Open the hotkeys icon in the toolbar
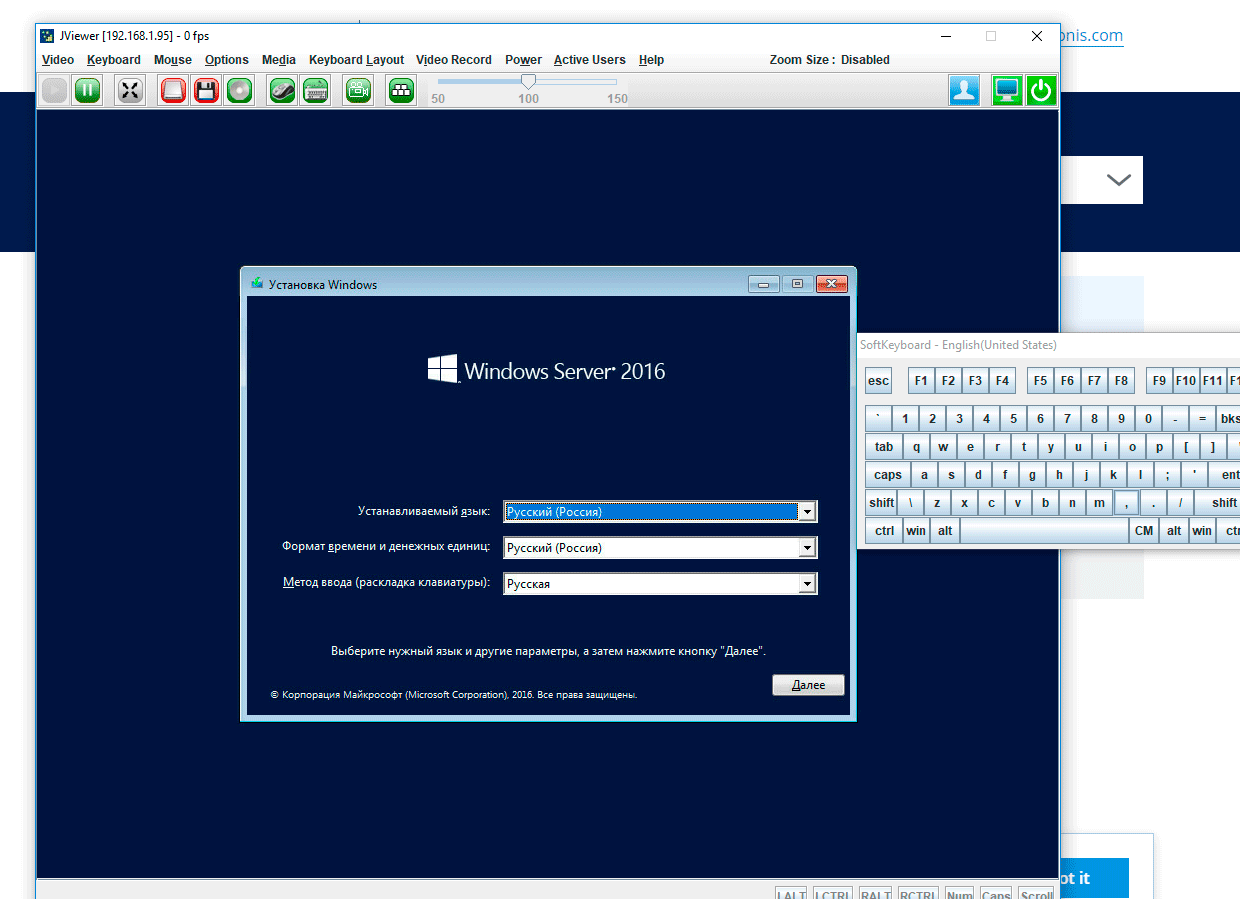1240x899 pixels. pos(401,90)
